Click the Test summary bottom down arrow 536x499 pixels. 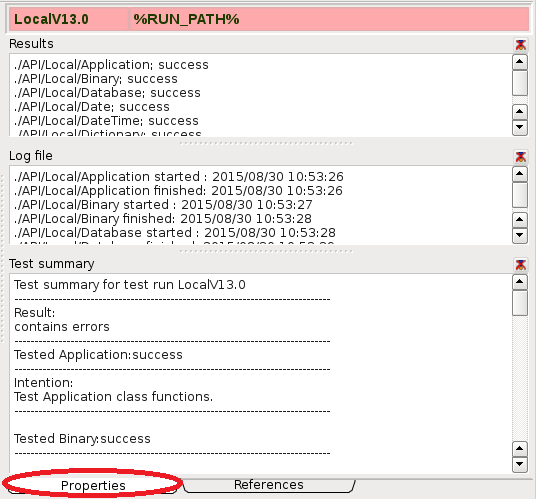pos(520,464)
